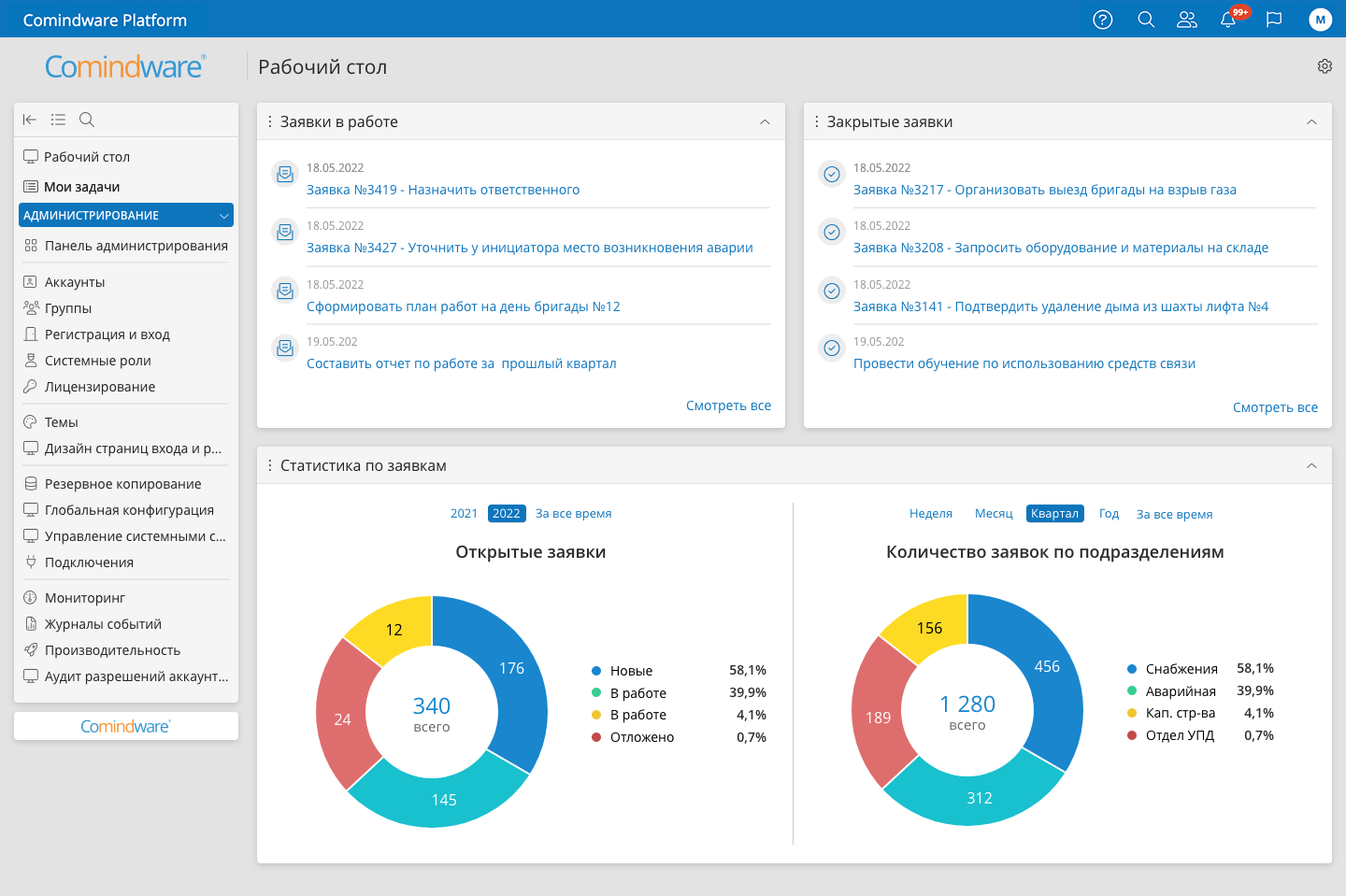
Task: Open the users icon in header
Action: click(1187, 20)
